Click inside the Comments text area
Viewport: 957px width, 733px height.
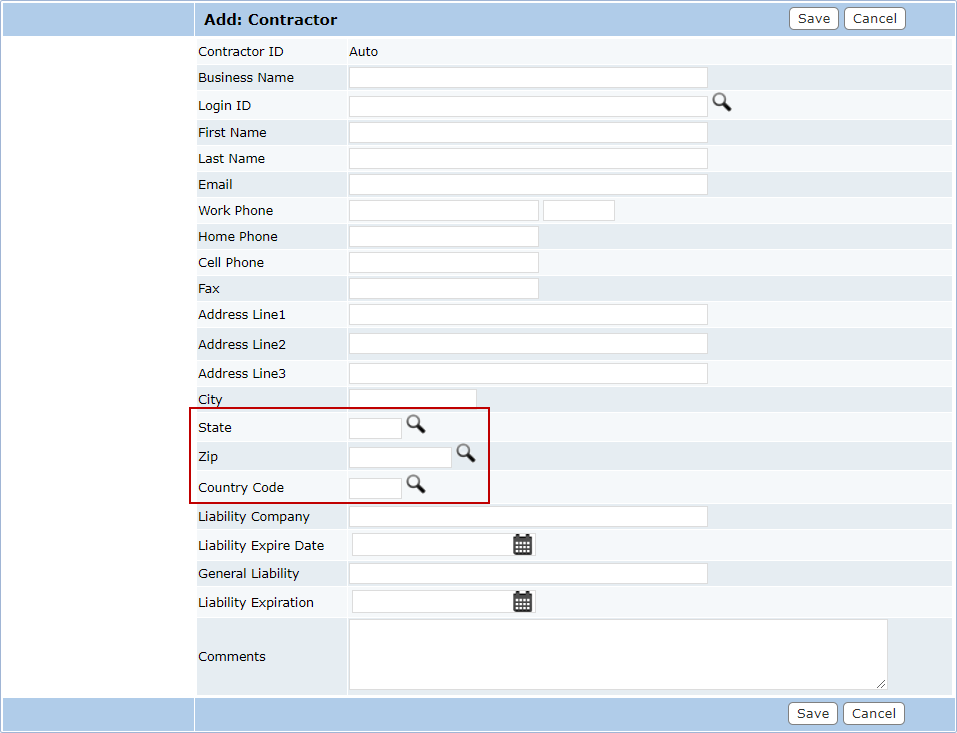tap(617, 654)
